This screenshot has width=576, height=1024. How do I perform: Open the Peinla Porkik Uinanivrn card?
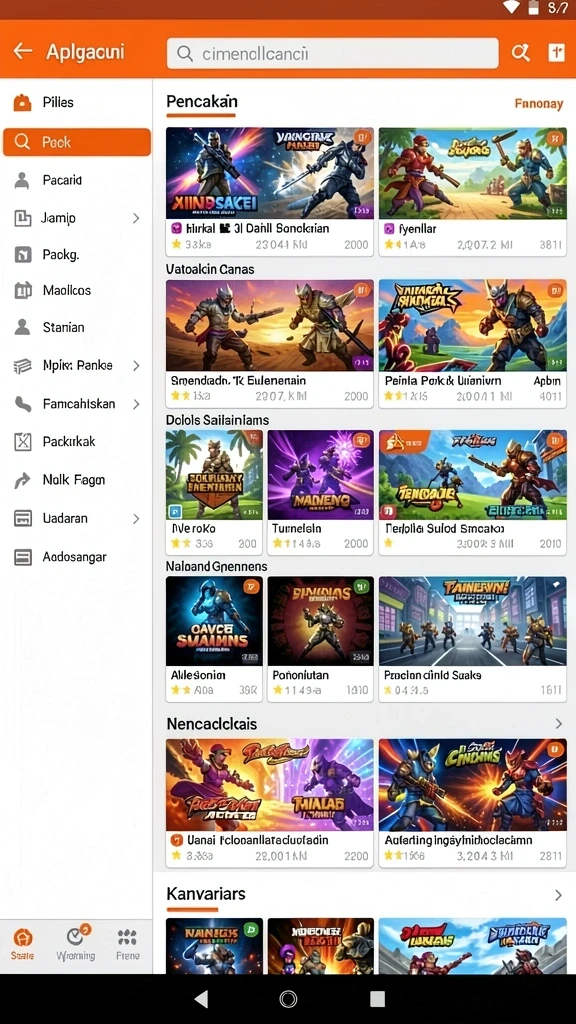point(472,344)
